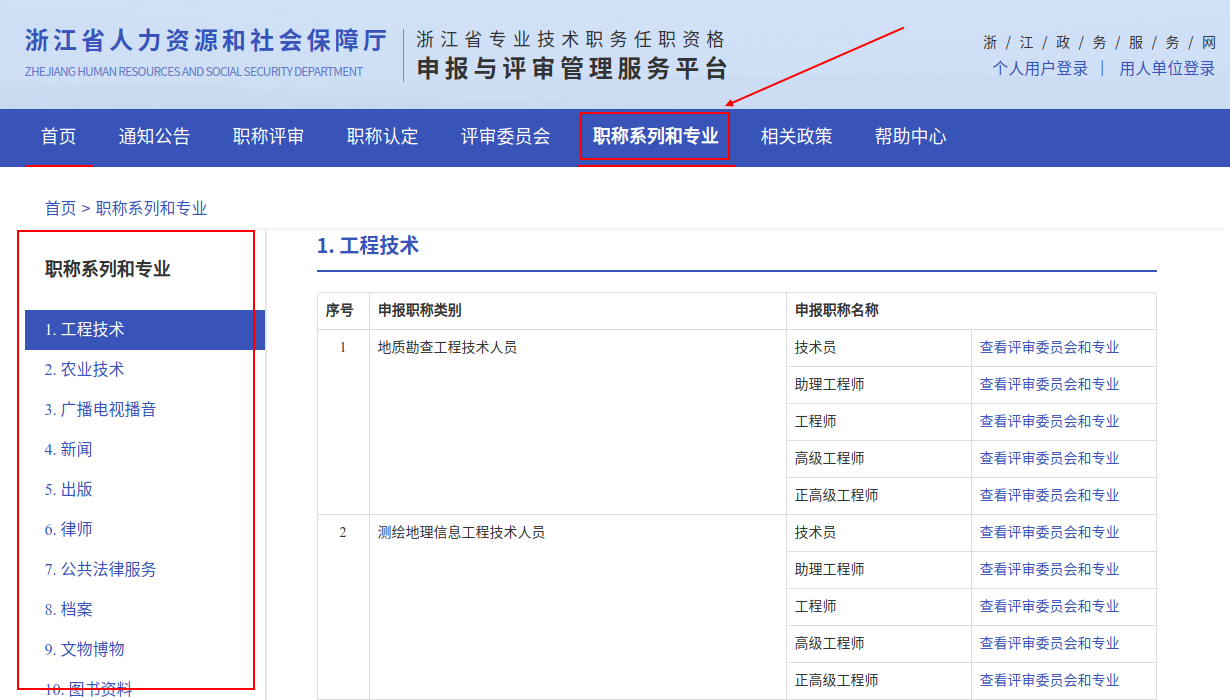The width and height of the screenshot is (1230, 700).
Task: Select 3. 广播电视播音 in the sidebar
Action: [100, 409]
